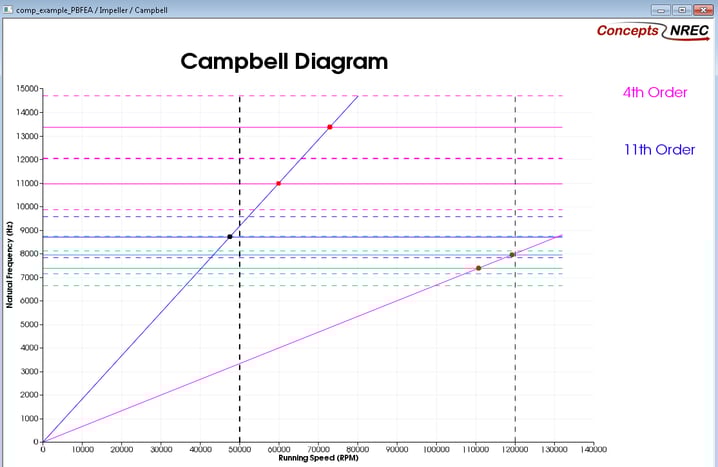This screenshot has height=467, width=718.
Task: Close the Campbell diagram window
Action: click(x=702, y=9)
